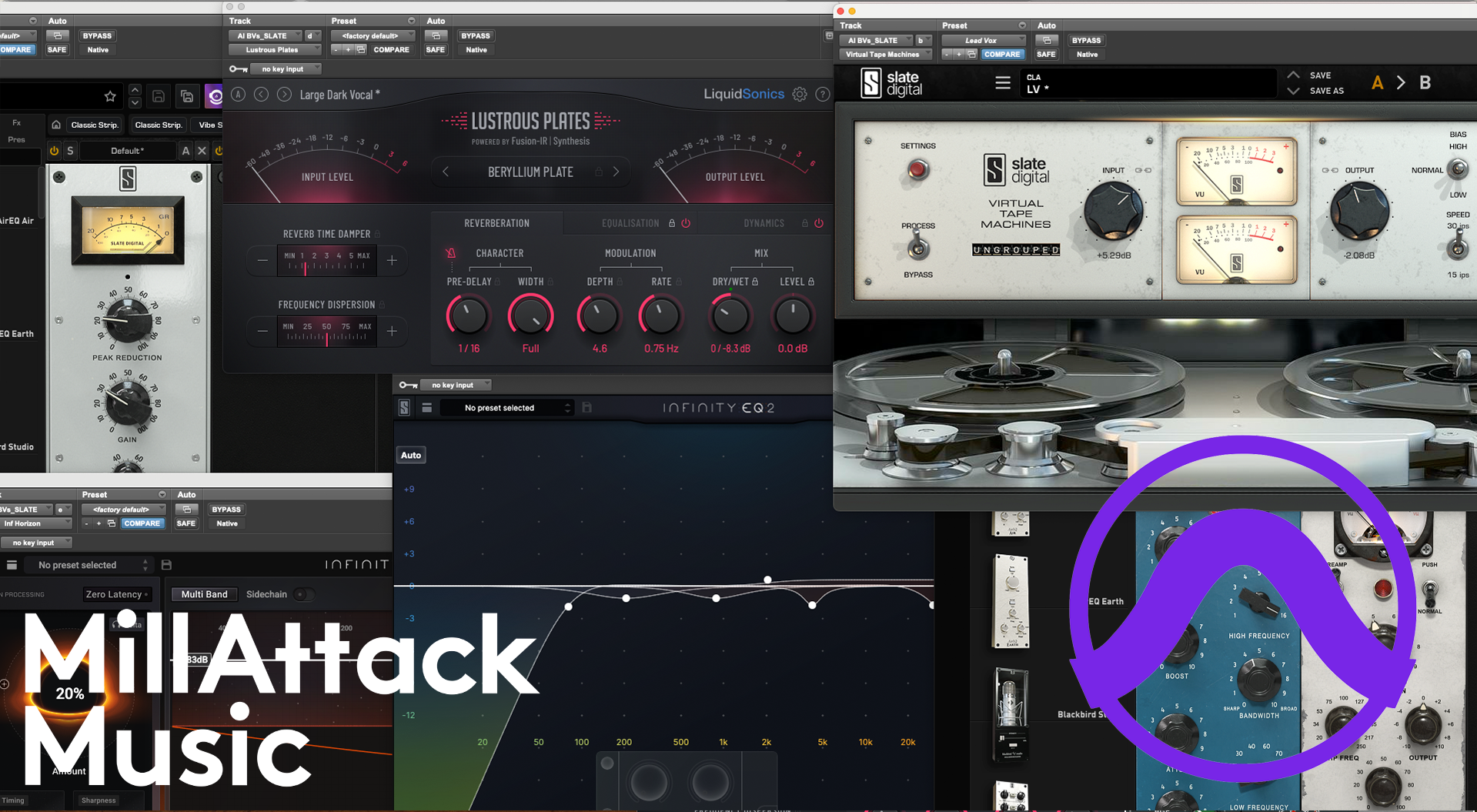This screenshot has height=812, width=1477.
Task: Click the help question mark icon in Lustrous Plates
Action: pyautogui.click(x=822, y=94)
